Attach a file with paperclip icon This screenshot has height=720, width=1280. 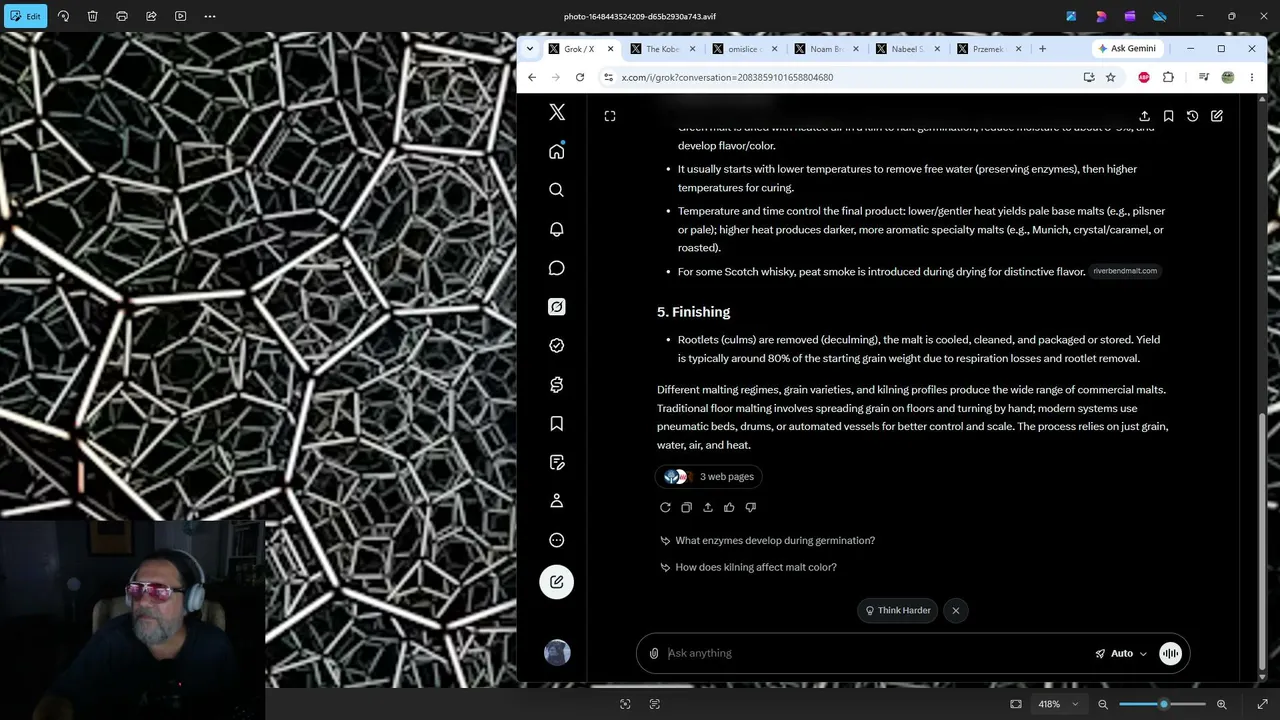[x=654, y=654]
